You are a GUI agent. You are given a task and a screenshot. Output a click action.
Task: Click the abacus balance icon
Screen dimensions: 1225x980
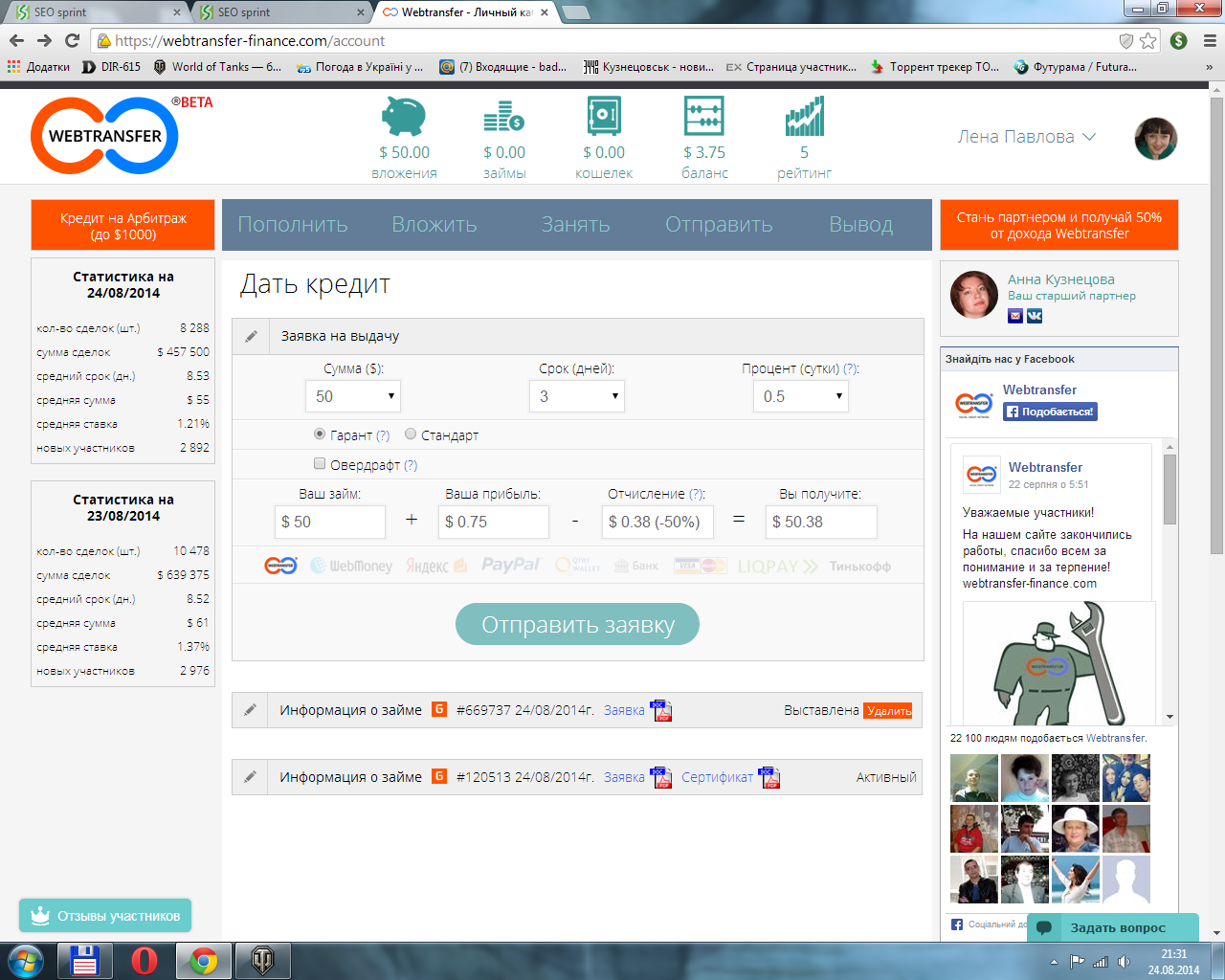[704, 117]
